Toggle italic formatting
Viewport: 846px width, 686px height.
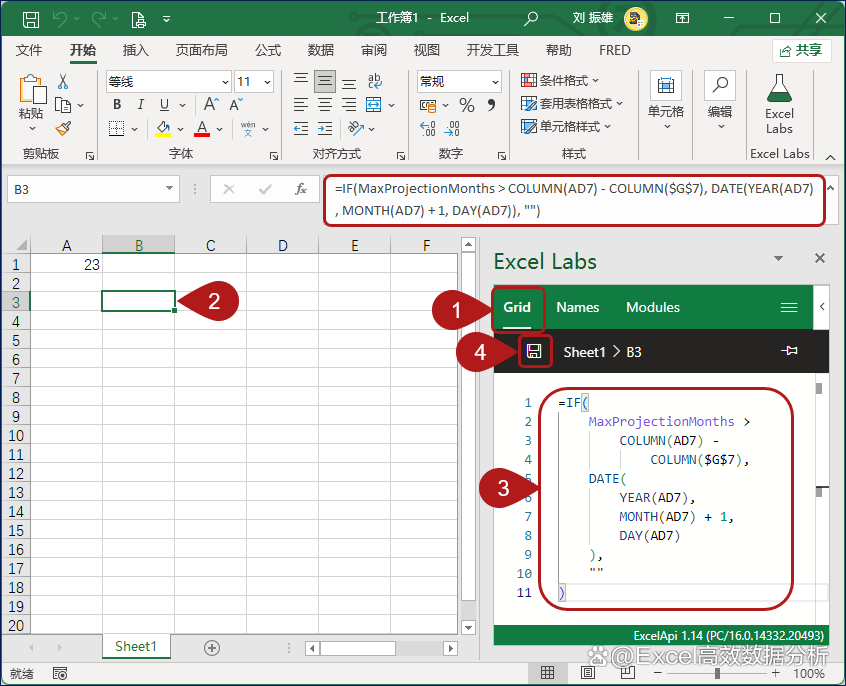140,104
